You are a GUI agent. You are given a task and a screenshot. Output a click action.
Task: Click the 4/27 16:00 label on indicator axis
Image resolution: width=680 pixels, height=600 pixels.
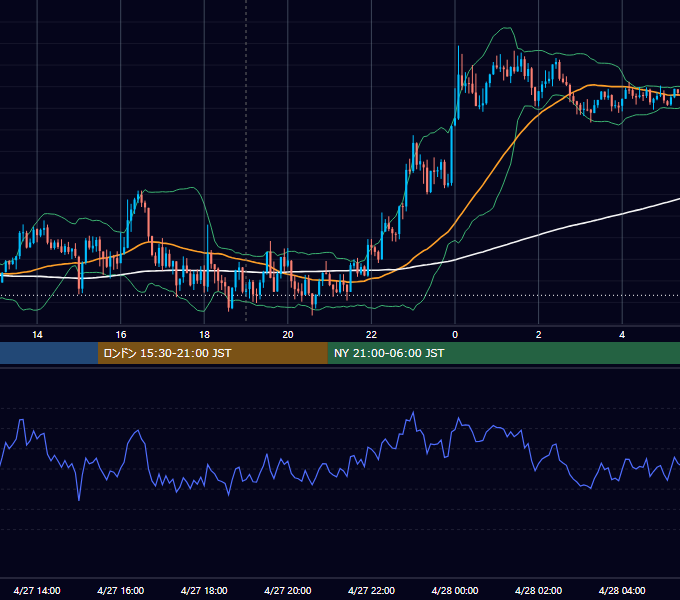pos(121,590)
